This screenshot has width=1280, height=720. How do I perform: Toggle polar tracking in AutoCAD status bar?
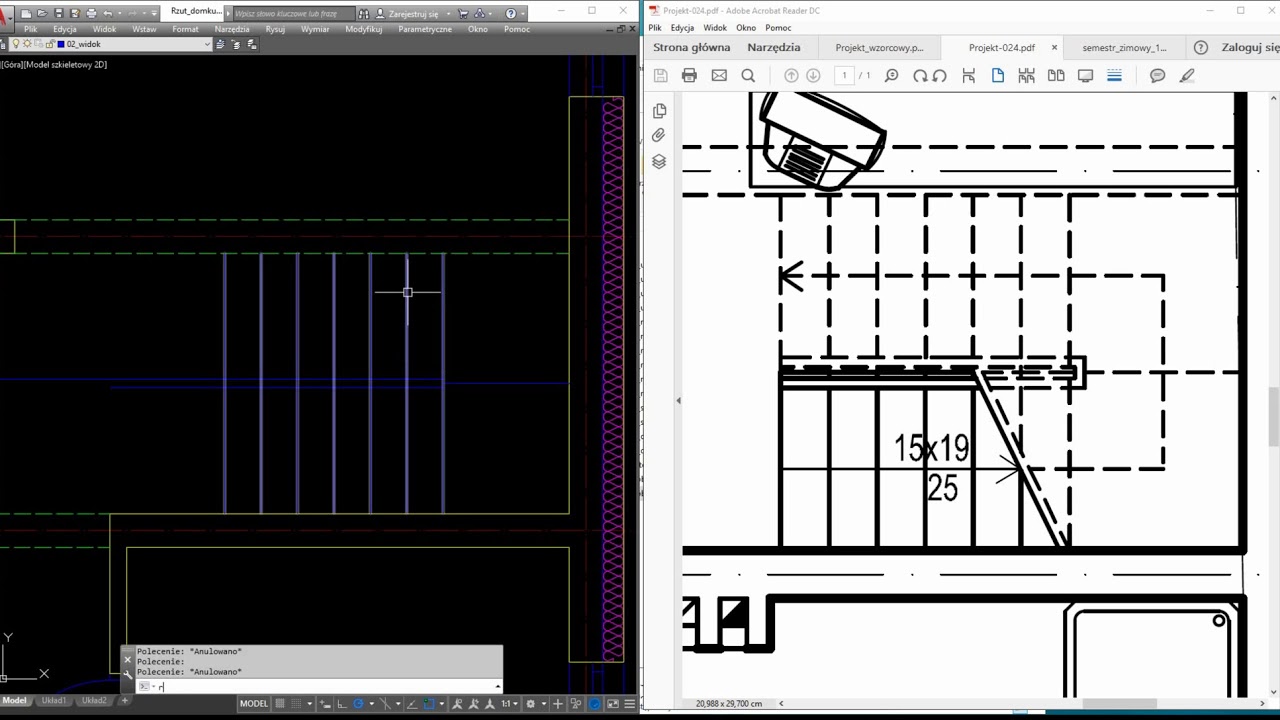tap(359, 704)
